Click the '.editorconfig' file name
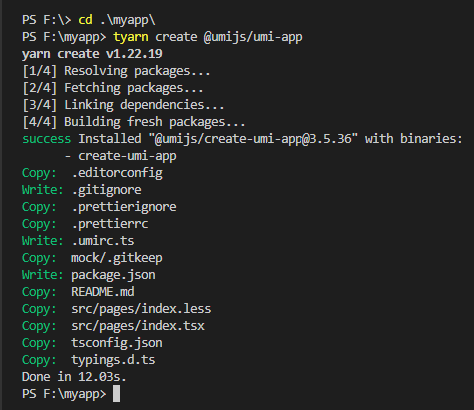The image size is (474, 410). 117,173
